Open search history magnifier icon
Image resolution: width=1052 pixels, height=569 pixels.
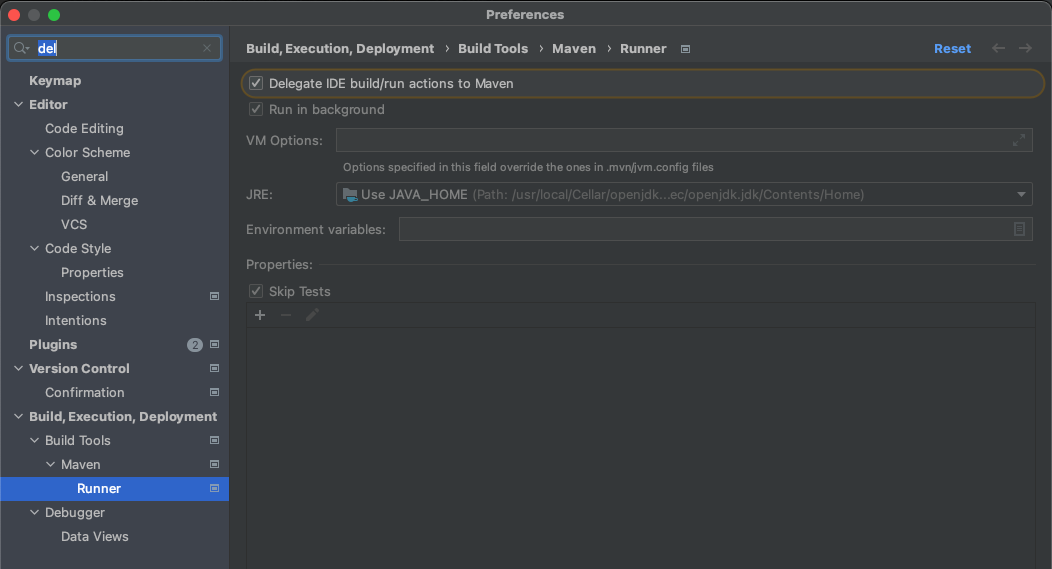(21, 48)
